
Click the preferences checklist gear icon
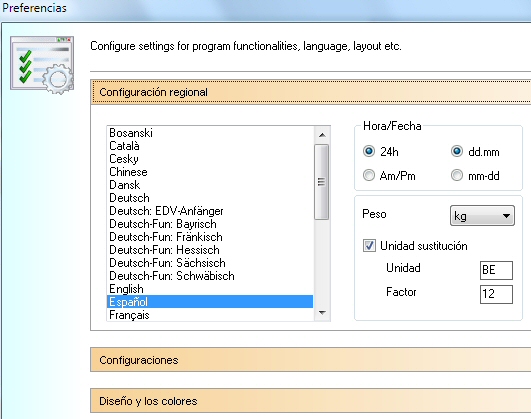[42, 65]
